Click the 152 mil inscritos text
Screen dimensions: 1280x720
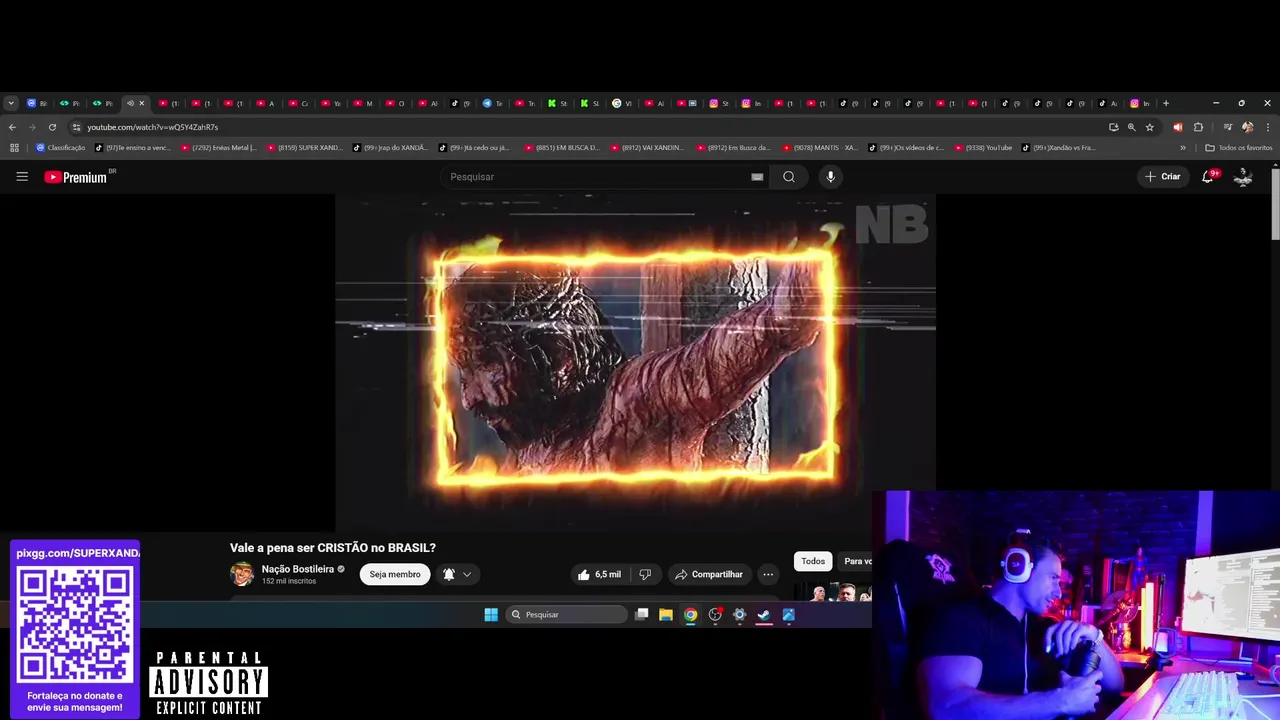[x=289, y=581]
